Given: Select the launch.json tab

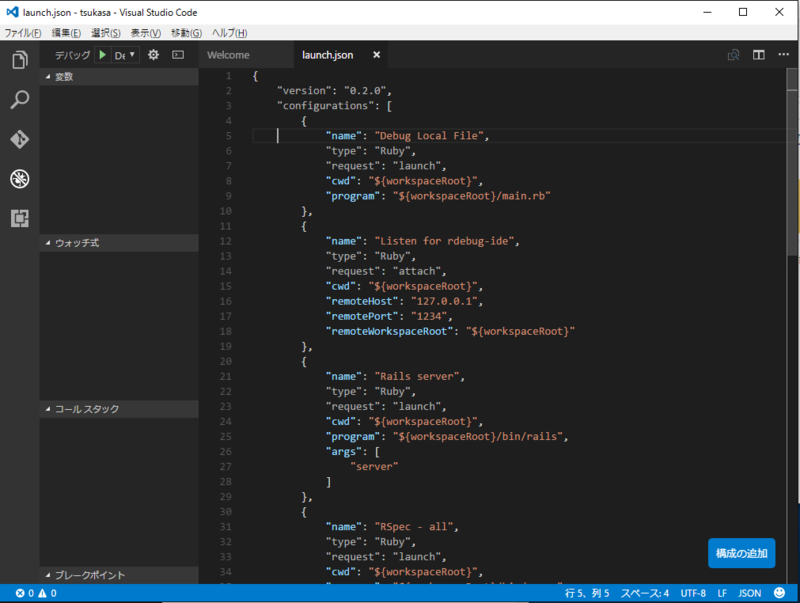Looking at the screenshot, I should [x=328, y=55].
